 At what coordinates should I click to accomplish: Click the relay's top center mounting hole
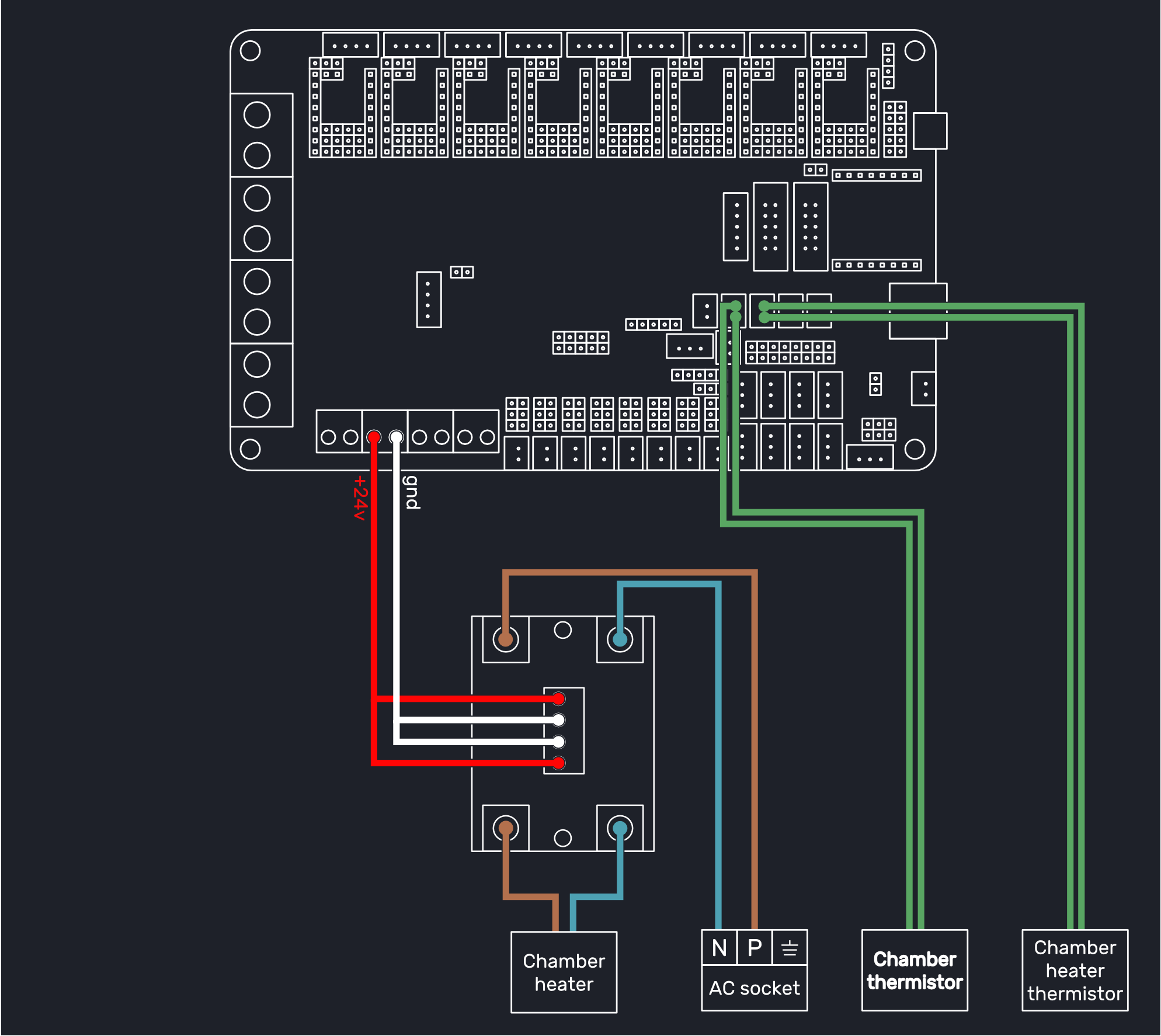tap(562, 630)
